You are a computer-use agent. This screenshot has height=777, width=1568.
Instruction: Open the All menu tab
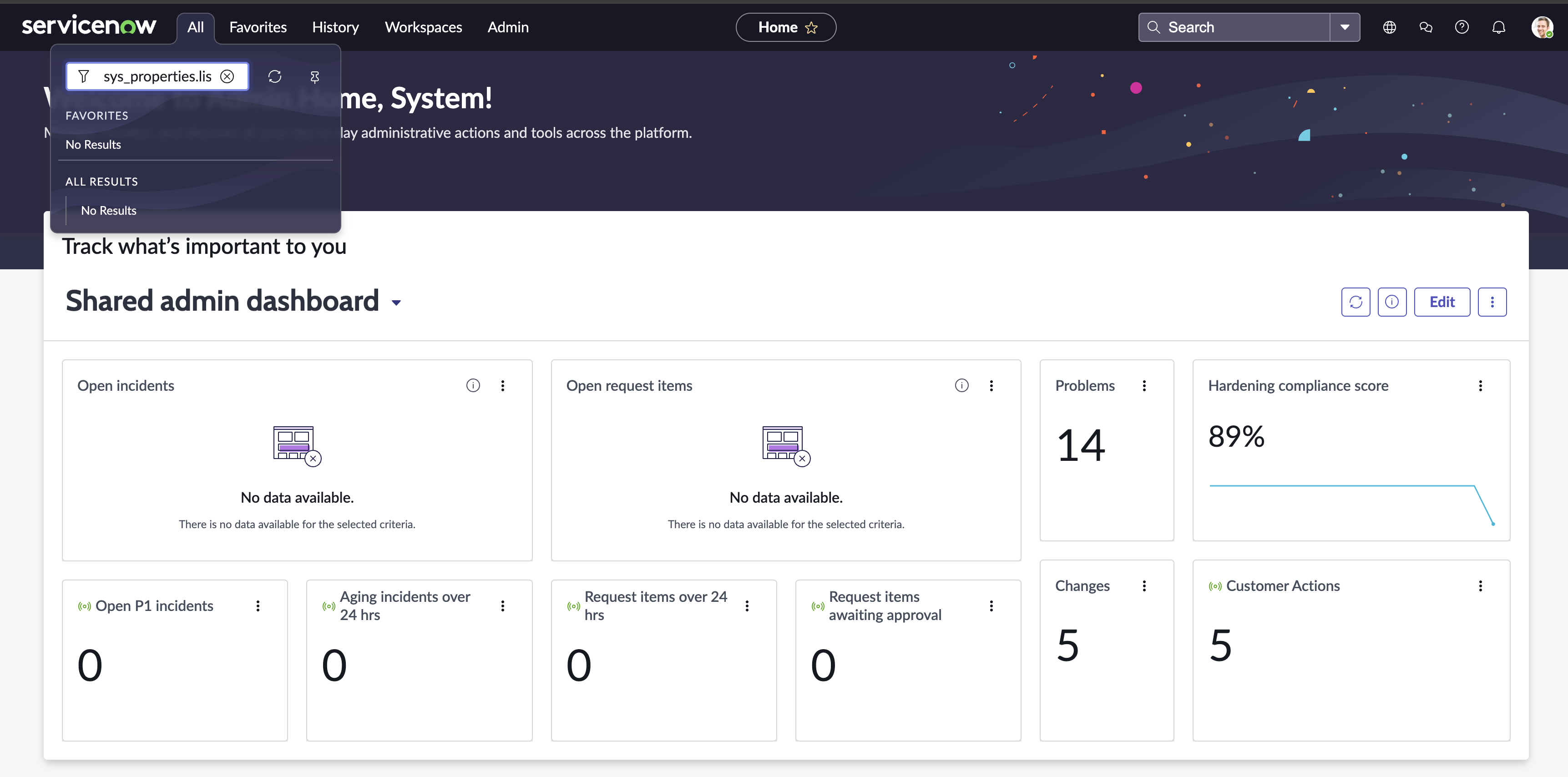[195, 27]
